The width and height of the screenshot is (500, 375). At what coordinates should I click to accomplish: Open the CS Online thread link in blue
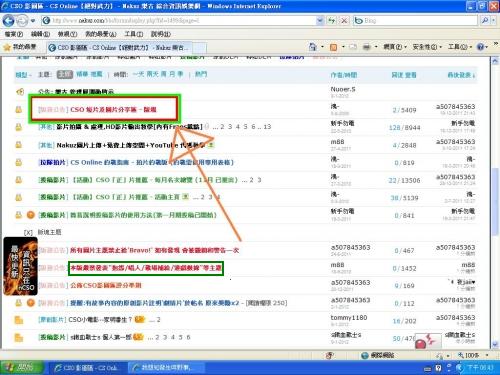pyautogui.click(x=152, y=162)
